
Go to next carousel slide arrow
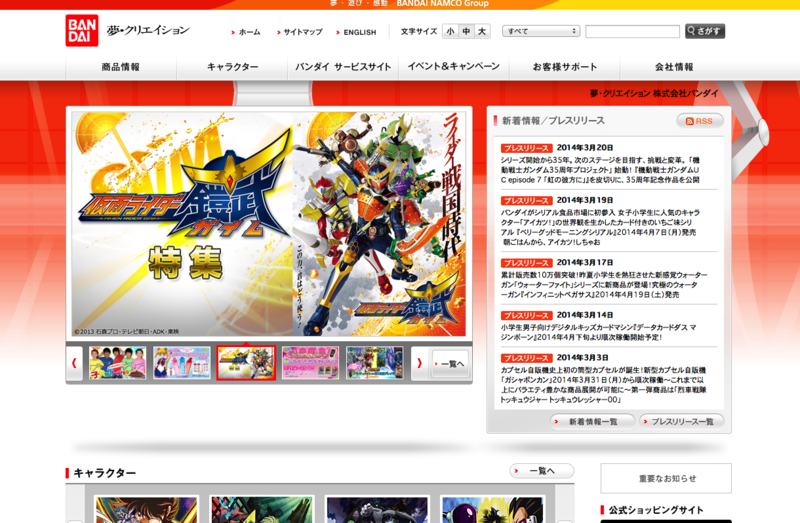(419, 363)
